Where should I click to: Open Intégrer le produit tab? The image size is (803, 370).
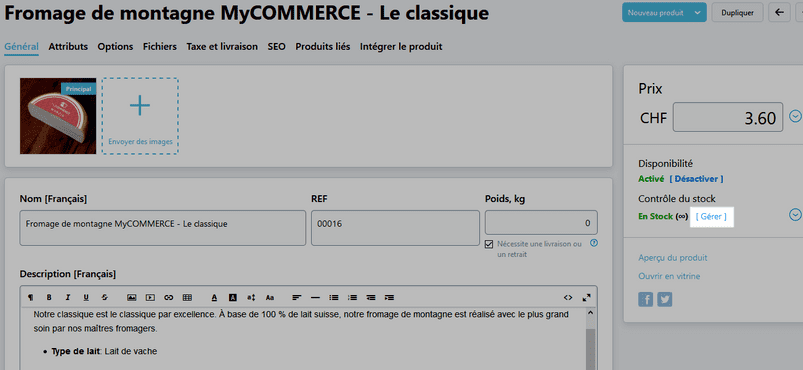coord(401,47)
